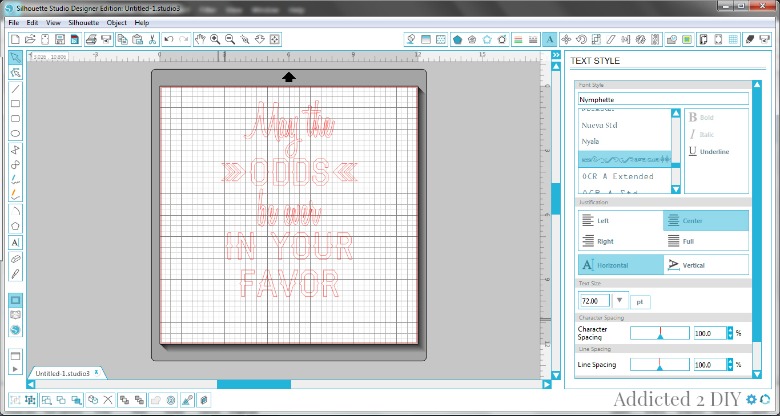This screenshot has height=416, width=780.
Task: Click the font name input field
Action: click(663, 99)
